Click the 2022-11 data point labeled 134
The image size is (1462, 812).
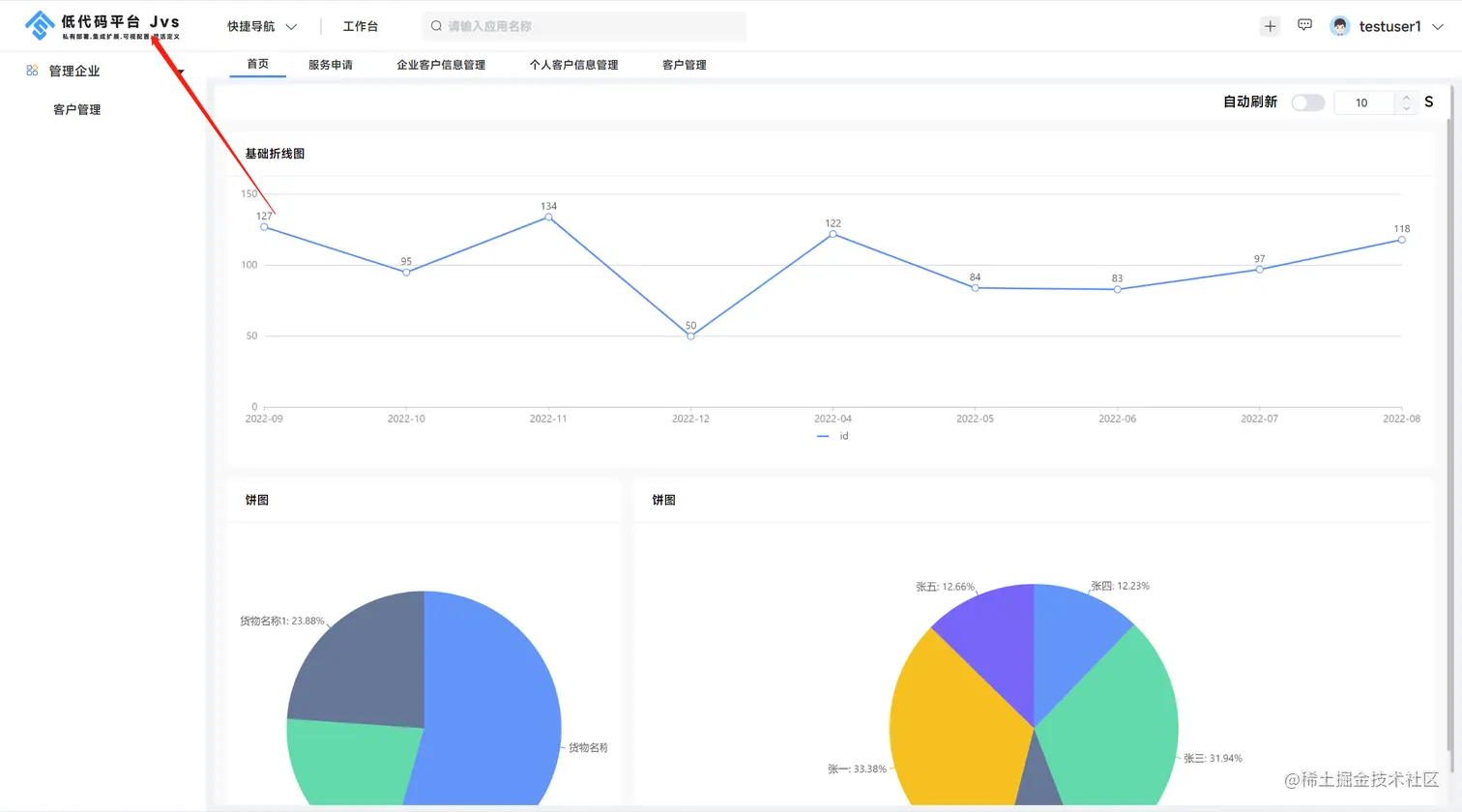pyautogui.click(x=548, y=217)
